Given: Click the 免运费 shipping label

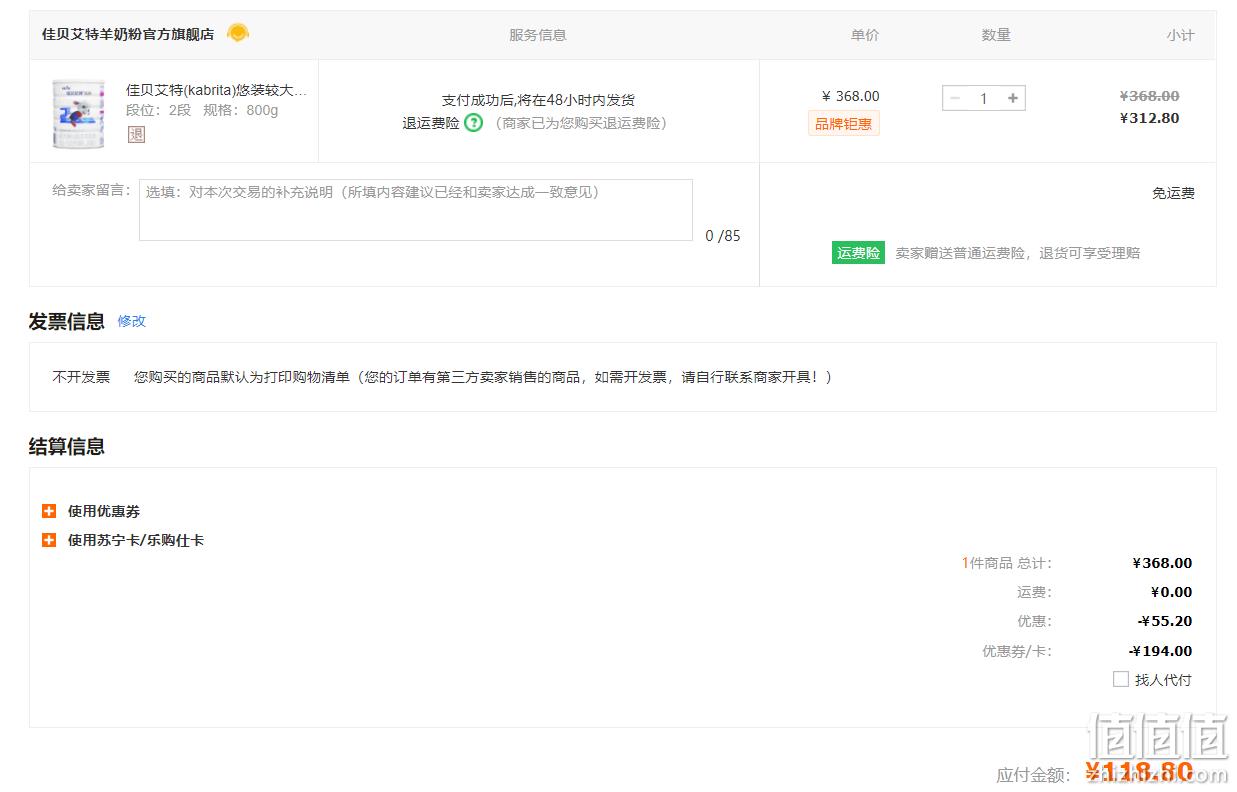Looking at the screenshot, I should pyautogui.click(x=1173, y=193).
